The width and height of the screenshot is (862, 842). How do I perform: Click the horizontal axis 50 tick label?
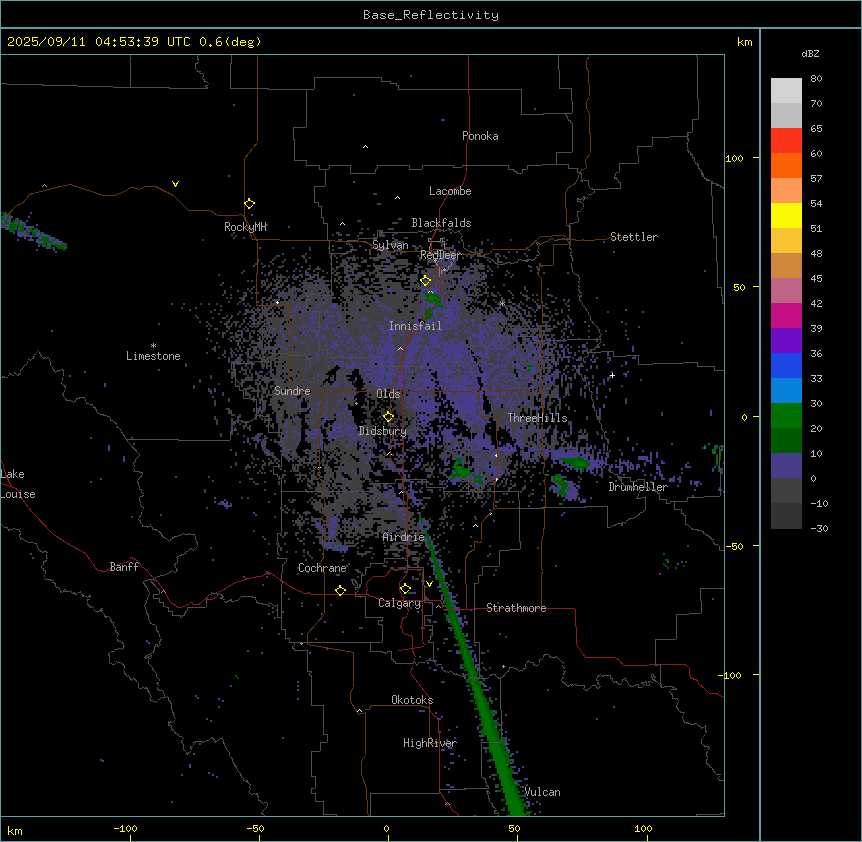[515, 828]
